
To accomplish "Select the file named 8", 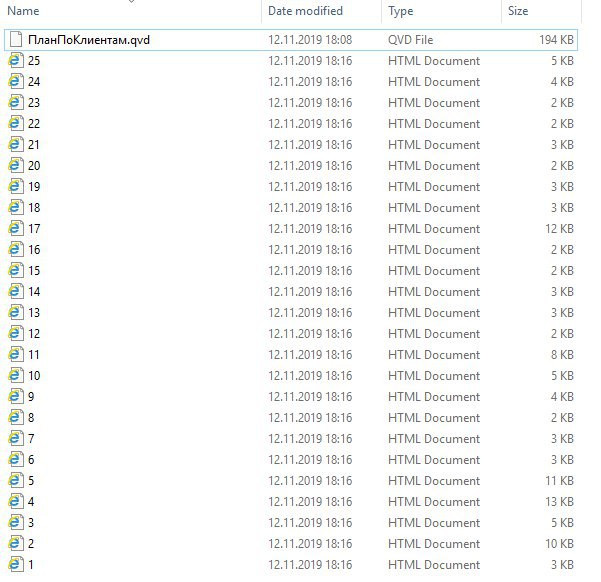I will coord(31,418).
